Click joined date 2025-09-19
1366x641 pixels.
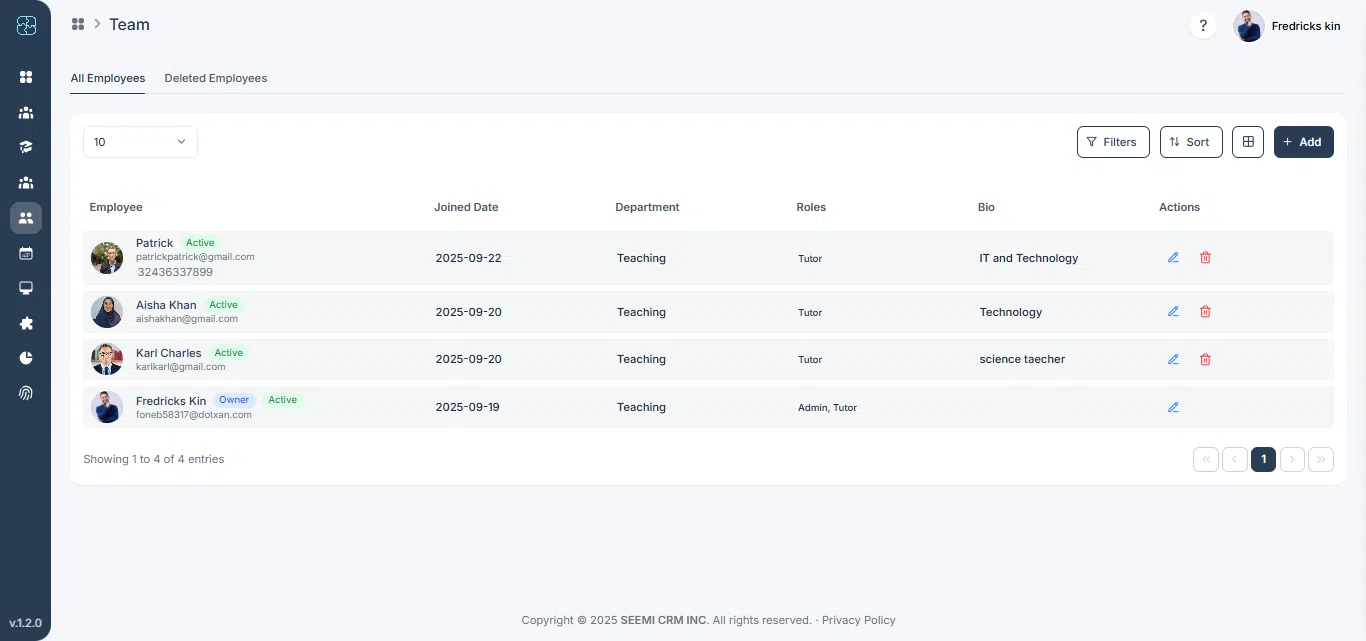point(467,407)
